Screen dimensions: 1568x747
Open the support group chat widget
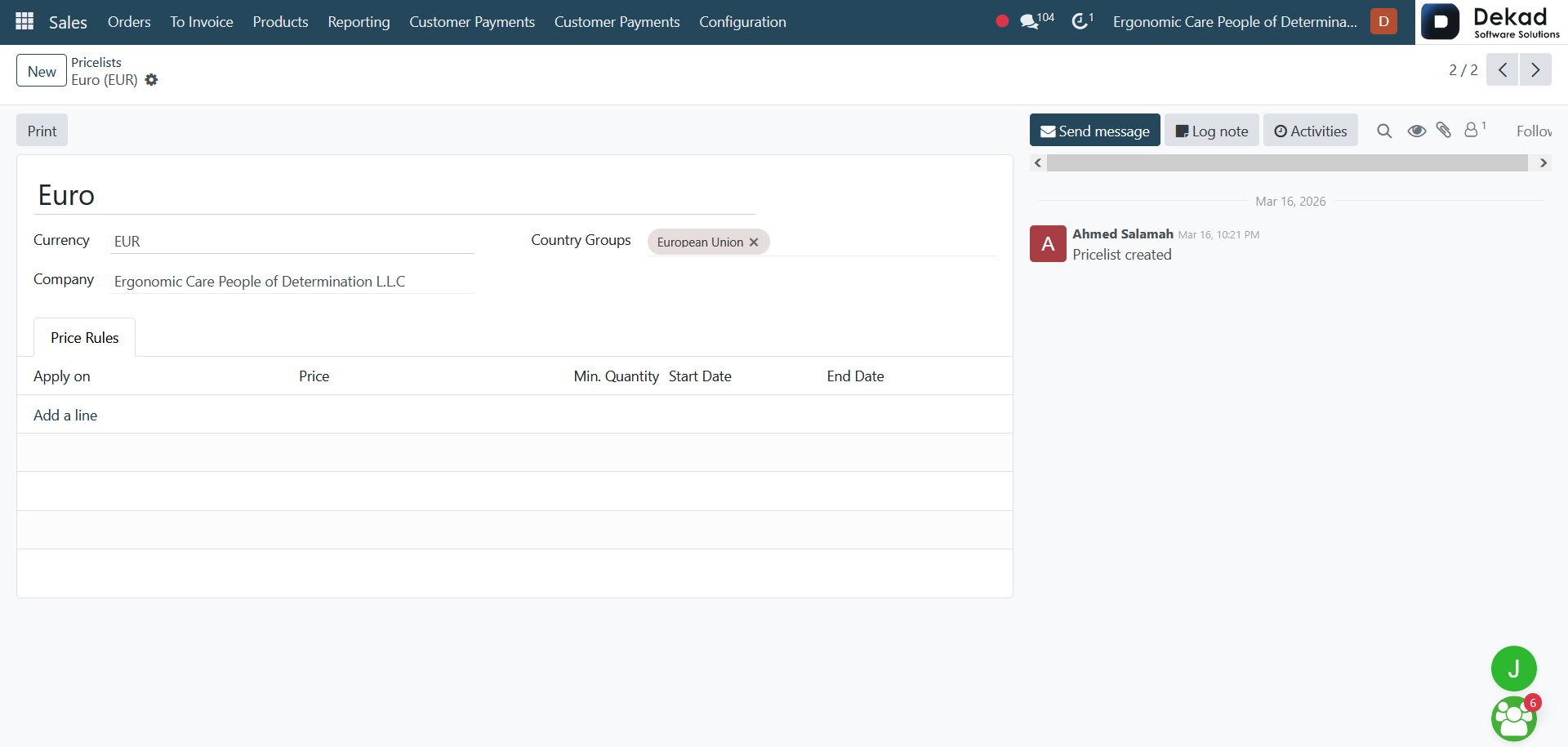pyautogui.click(x=1513, y=718)
